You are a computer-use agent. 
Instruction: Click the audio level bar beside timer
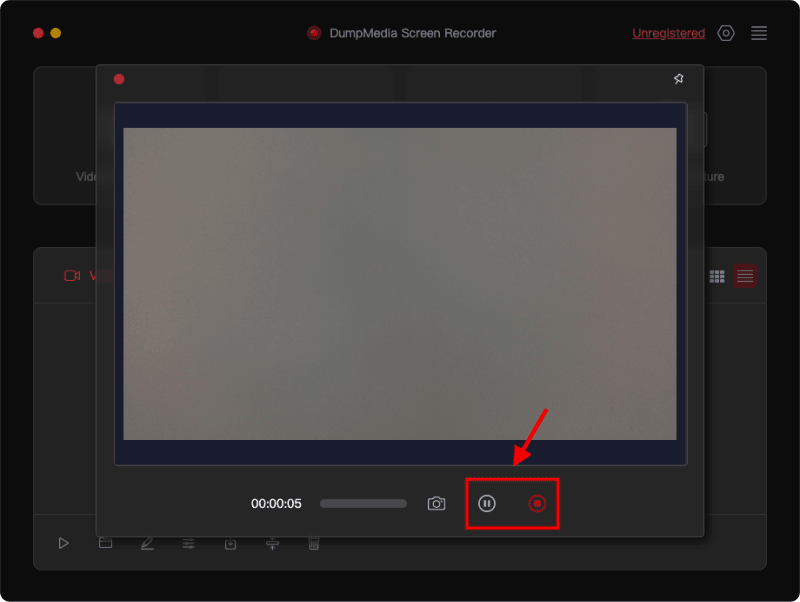click(x=363, y=504)
